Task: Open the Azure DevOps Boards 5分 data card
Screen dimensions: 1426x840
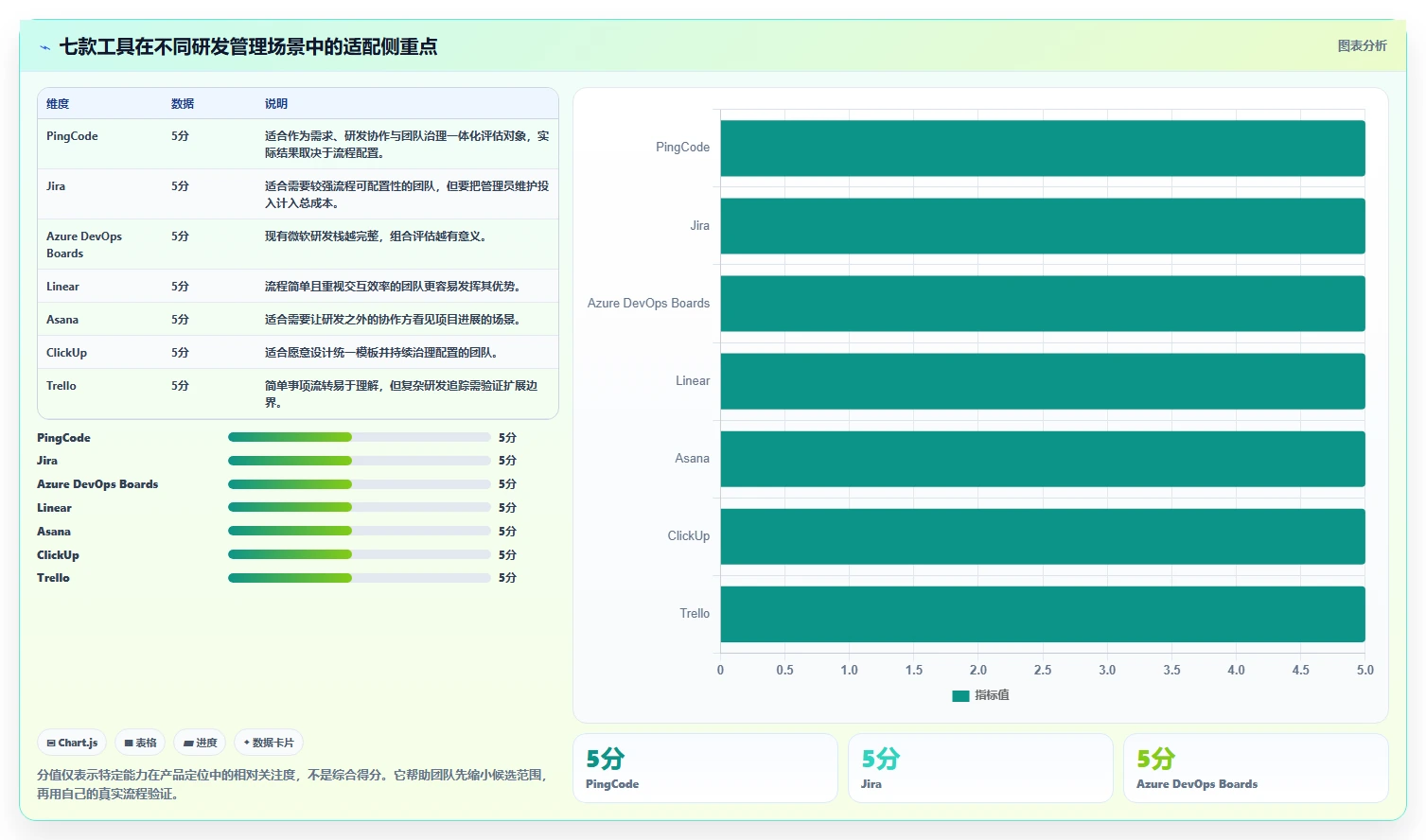Action: pos(1256,768)
